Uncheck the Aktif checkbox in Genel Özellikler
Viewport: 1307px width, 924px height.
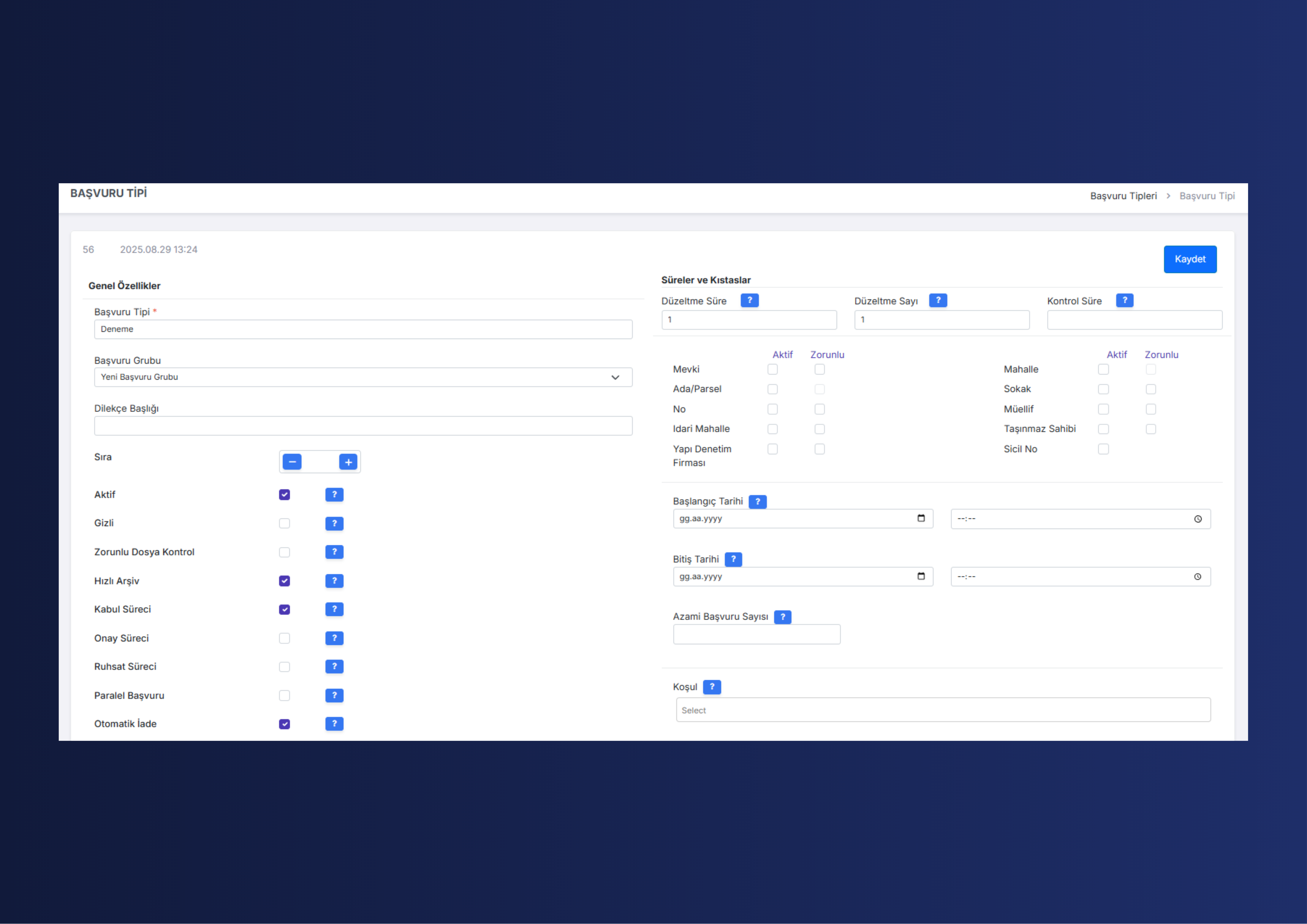tap(285, 495)
